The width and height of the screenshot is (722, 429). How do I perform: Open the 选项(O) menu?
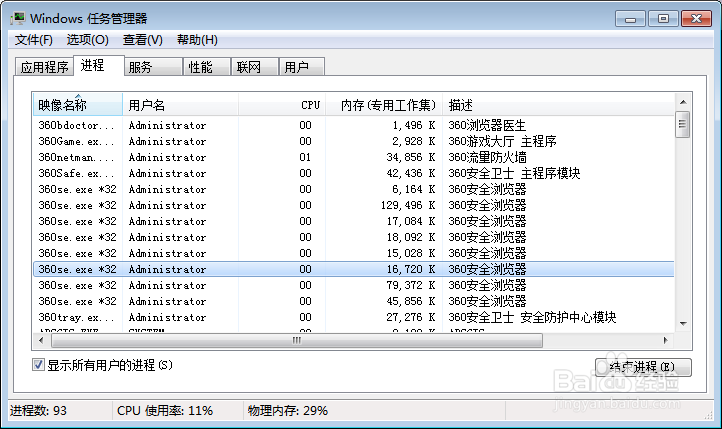pos(87,40)
